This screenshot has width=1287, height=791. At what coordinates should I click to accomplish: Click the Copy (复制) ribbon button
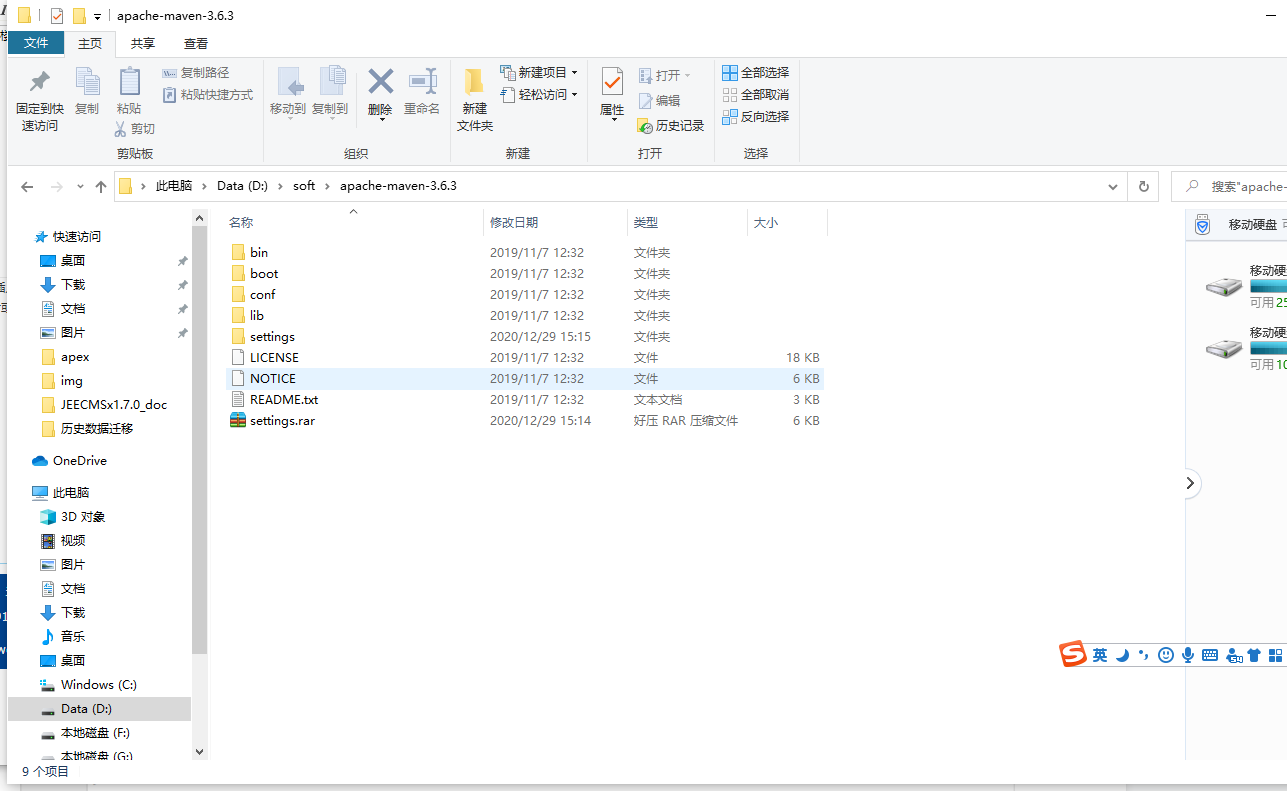(87, 91)
